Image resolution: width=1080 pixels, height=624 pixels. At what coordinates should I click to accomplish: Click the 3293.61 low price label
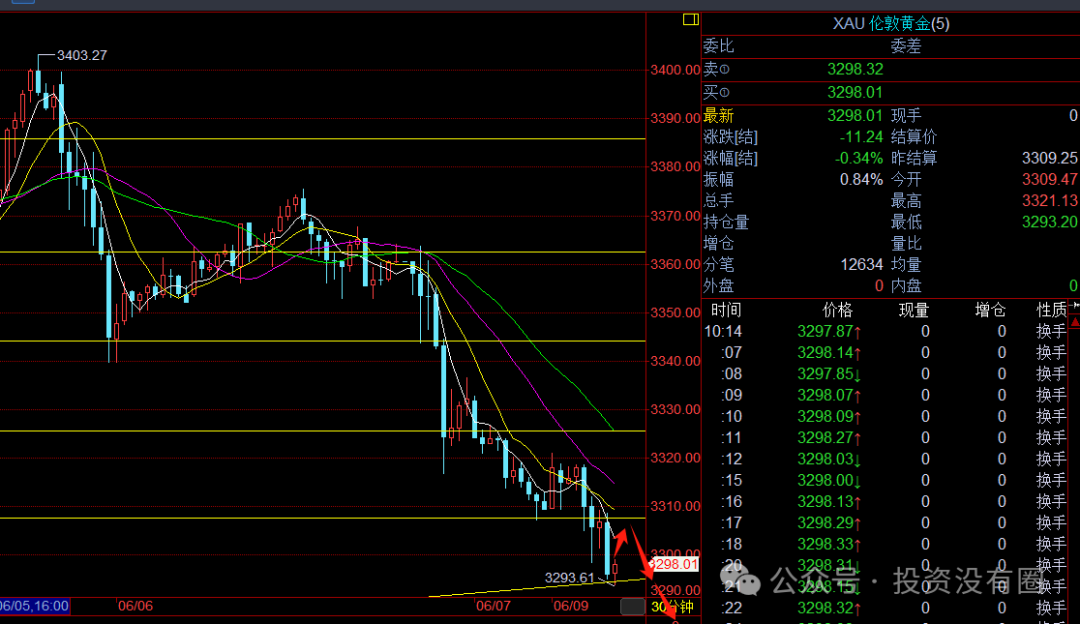point(569,577)
